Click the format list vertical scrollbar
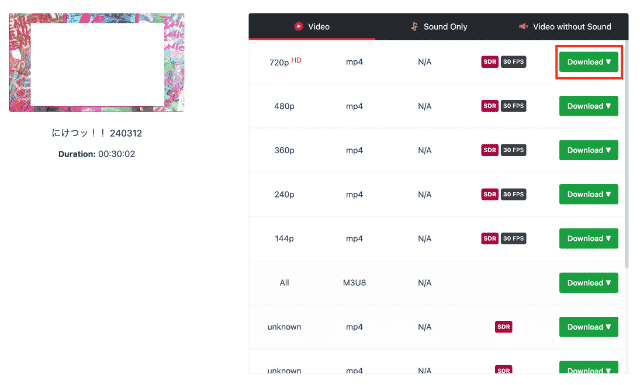 point(627,153)
